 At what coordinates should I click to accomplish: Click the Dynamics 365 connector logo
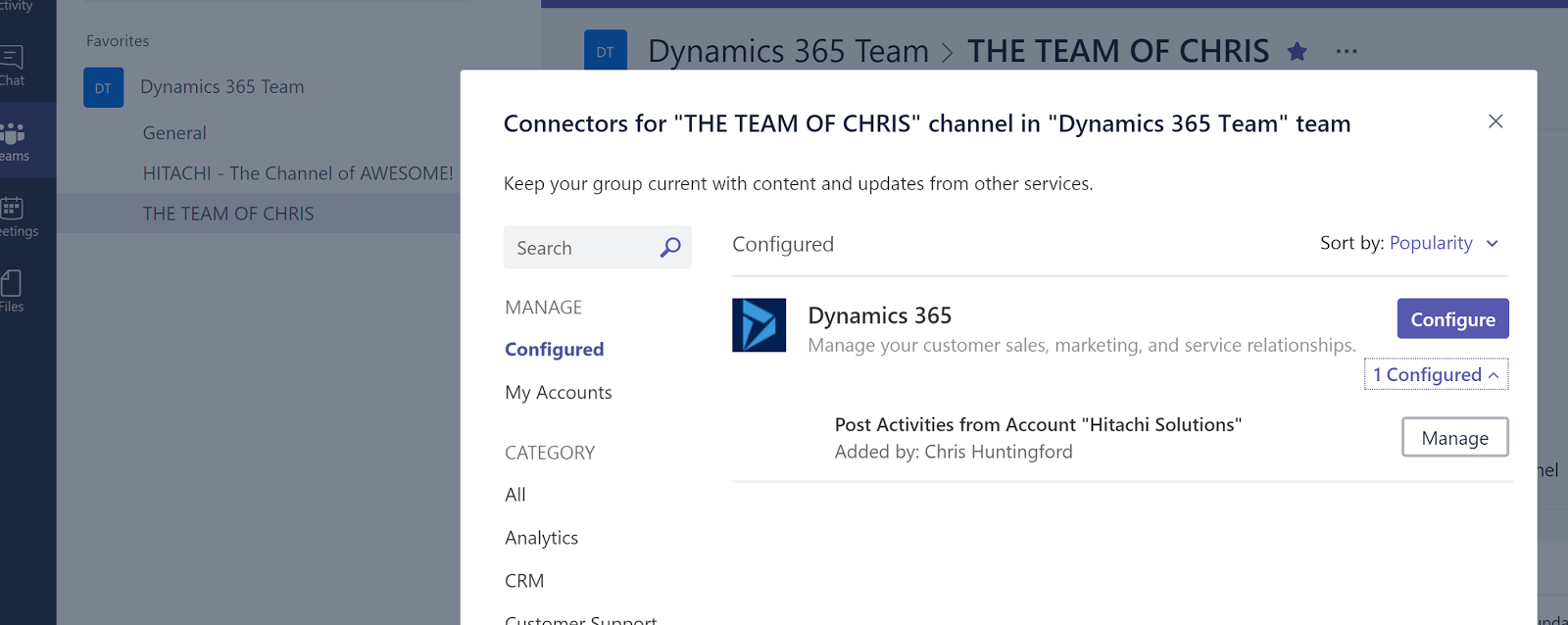[x=759, y=325]
